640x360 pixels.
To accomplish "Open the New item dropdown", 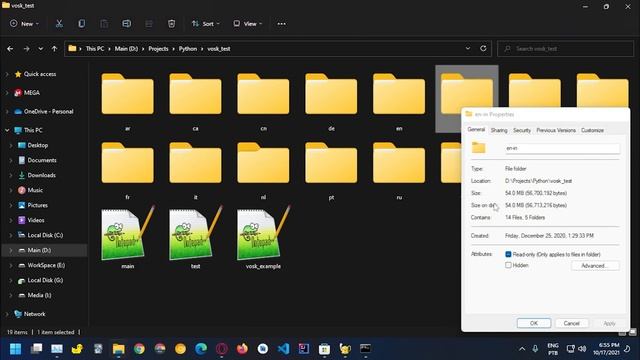I will coord(24,24).
